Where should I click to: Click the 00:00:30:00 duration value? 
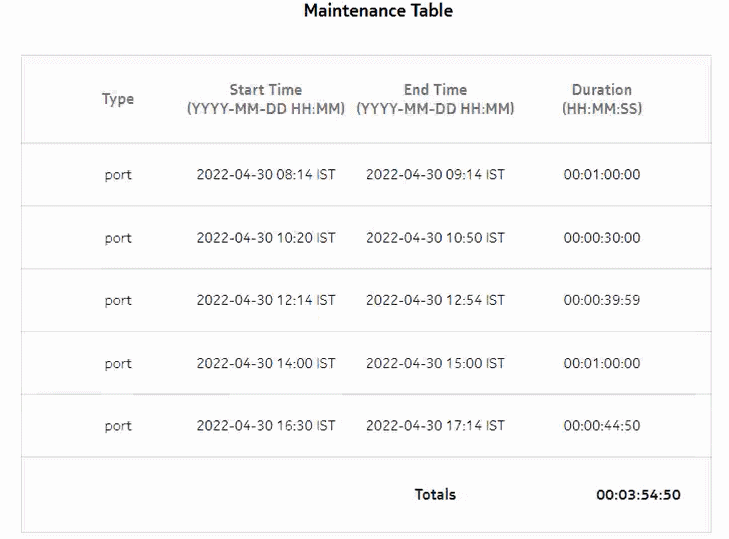tap(602, 238)
